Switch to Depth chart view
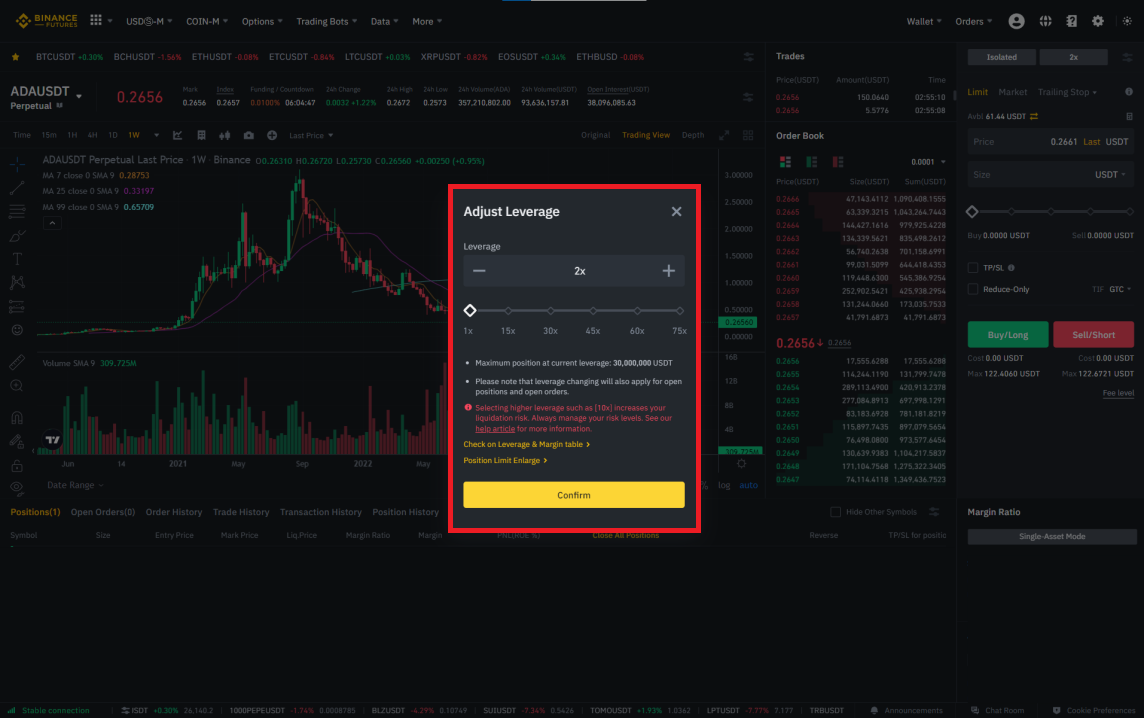Image resolution: width=1144 pixels, height=720 pixels. (x=692, y=135)
